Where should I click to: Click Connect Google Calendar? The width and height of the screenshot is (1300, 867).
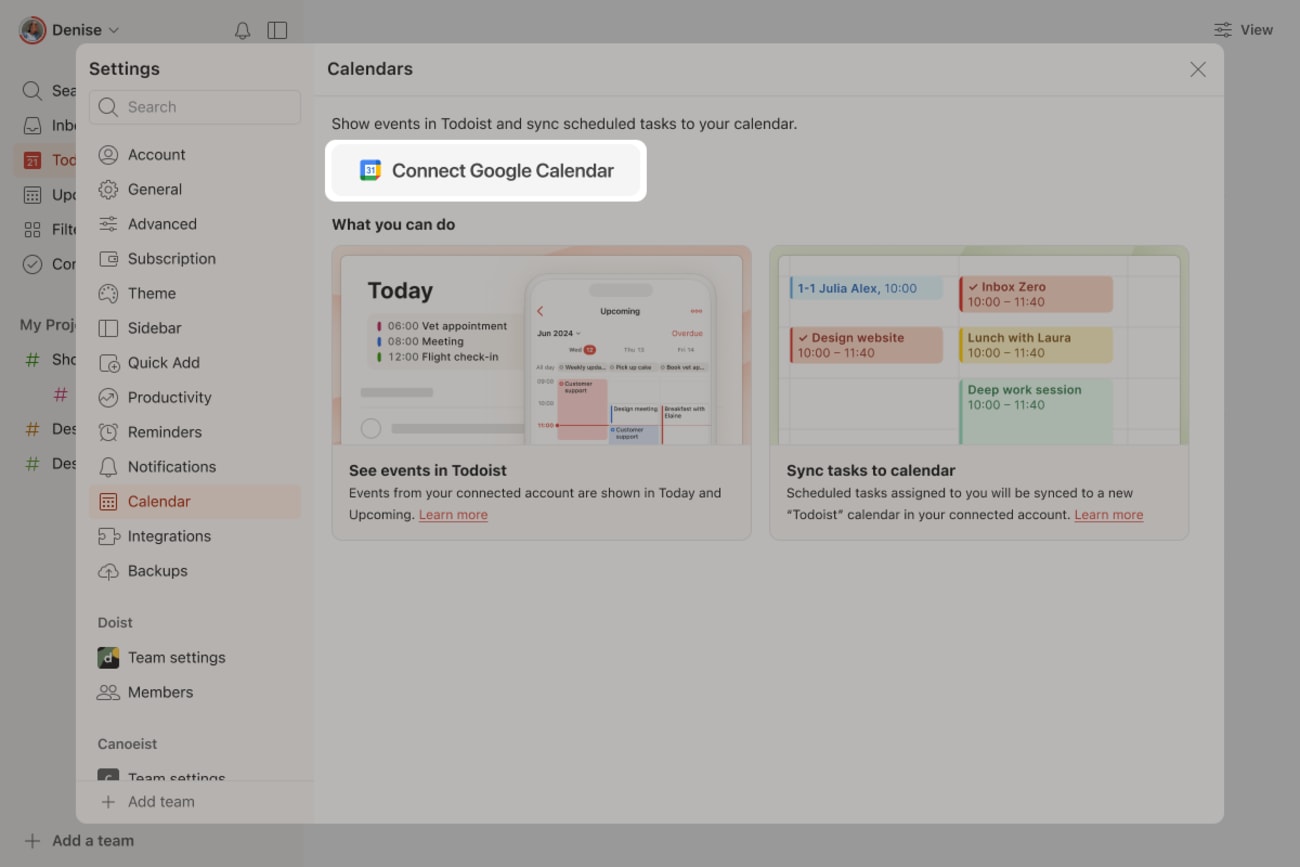point(486,170)
